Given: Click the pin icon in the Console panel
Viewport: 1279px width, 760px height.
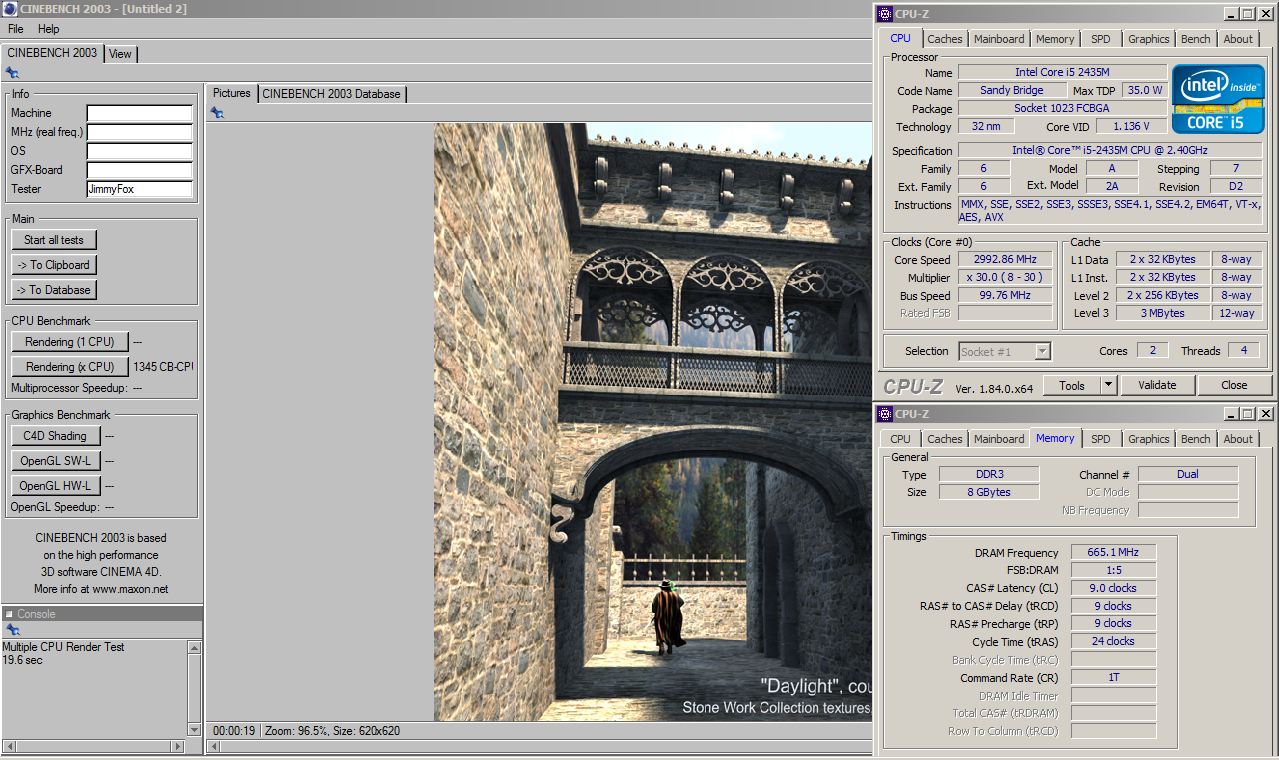Looking at the screenshot, I should tap(12, 630).
